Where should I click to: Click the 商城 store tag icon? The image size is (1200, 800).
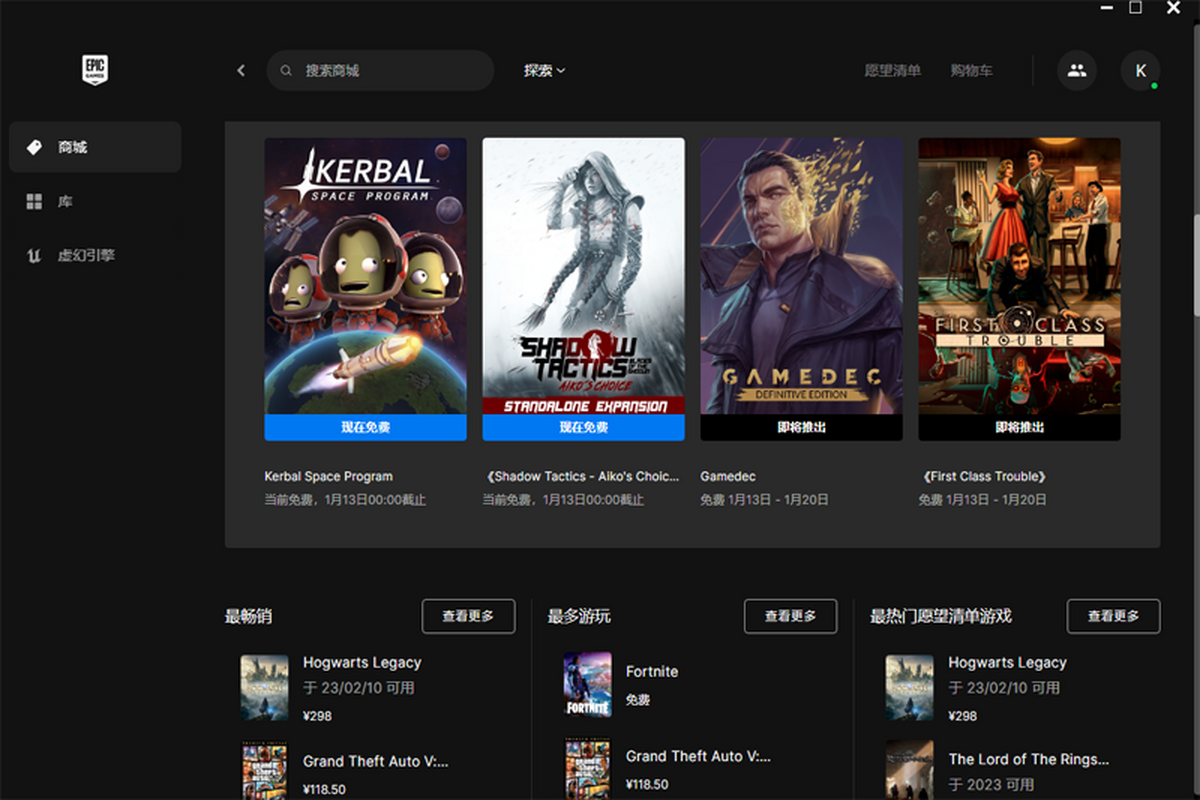point(34,148)
